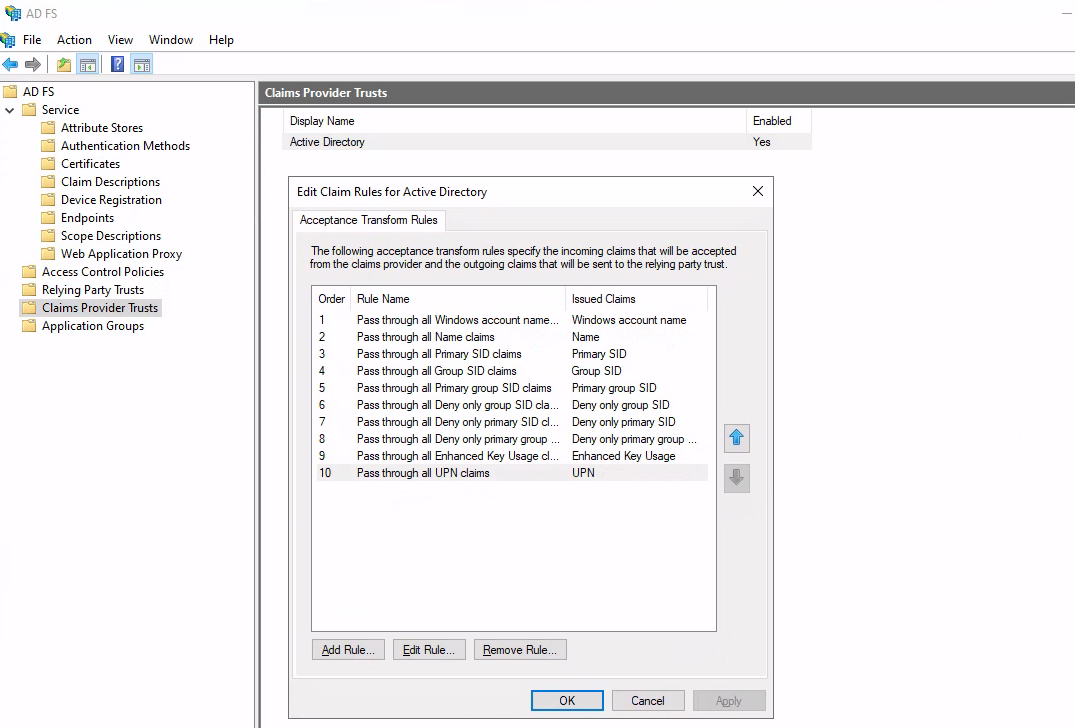The image size is (1075, 728).
Task: Click the Endpoints folder icon
Action: click(x=48, y=218)
